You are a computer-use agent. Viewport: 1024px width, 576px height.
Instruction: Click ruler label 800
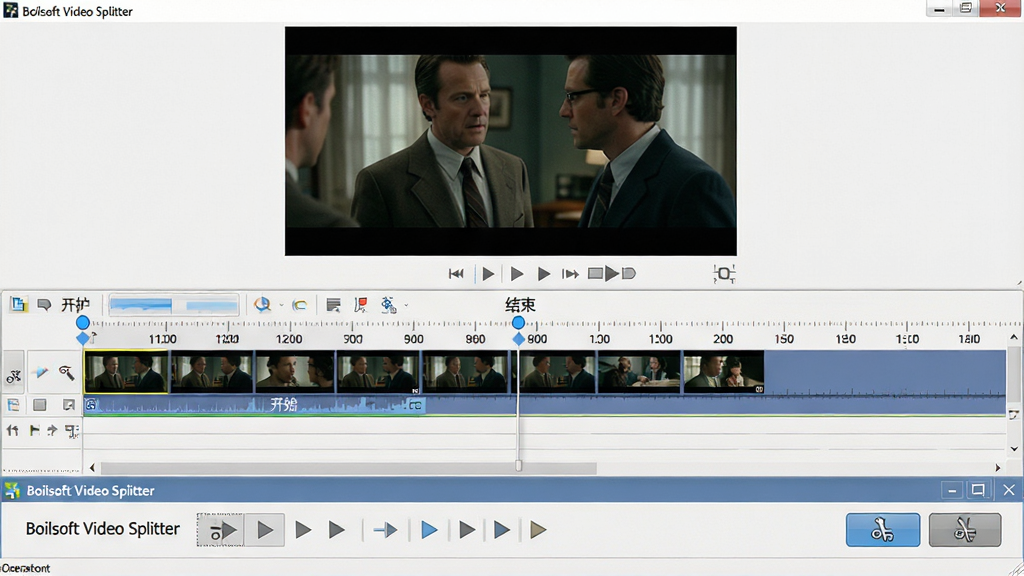pyautogui.click(x=537, y=339)
